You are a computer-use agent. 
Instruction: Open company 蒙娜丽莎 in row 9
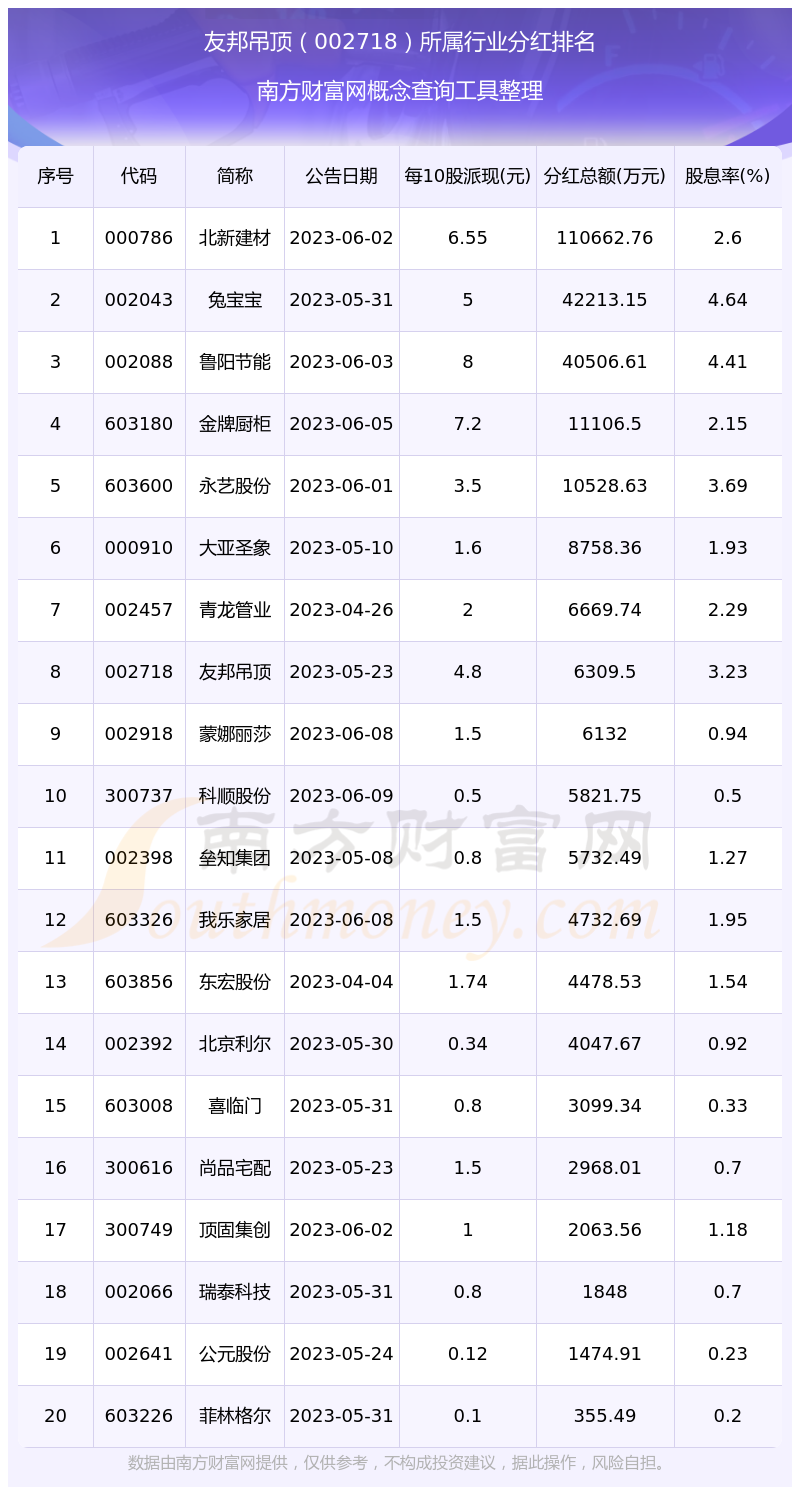coord(233,734)
